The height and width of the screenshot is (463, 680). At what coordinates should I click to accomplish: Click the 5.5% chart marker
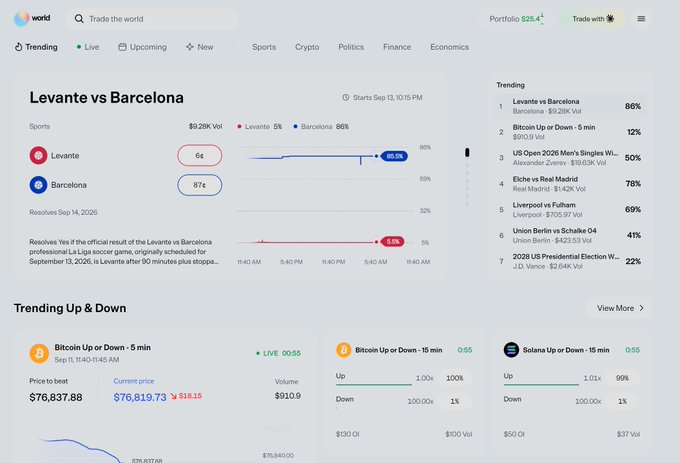(392, 241)
